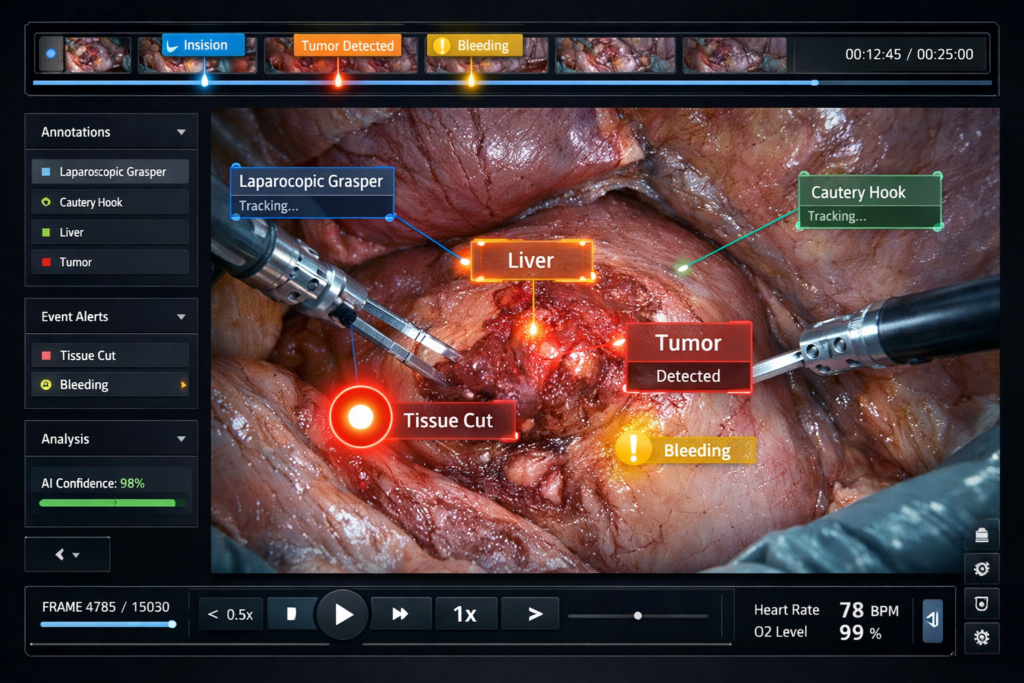Select Bleeding in Event Alerts list
Image resolution: width=1024 pixels, height=683 pixels.
click(x=109, y=384)
